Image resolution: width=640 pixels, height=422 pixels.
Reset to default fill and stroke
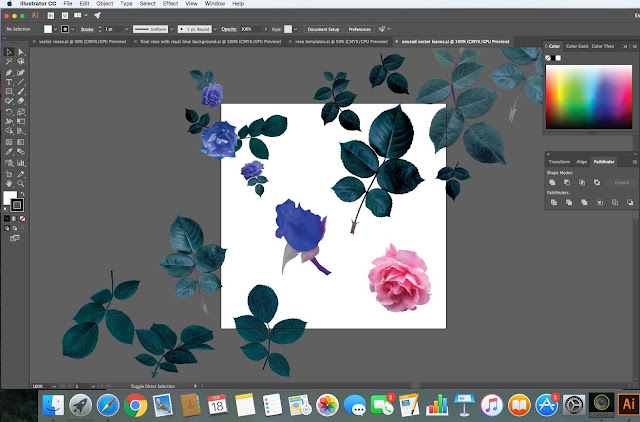point(5,209)
